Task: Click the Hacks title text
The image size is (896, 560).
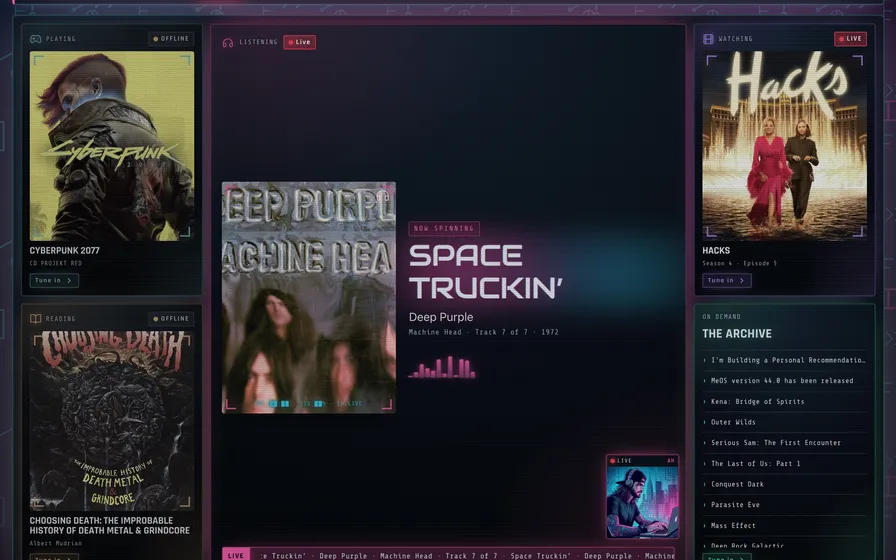Action: 716,251
